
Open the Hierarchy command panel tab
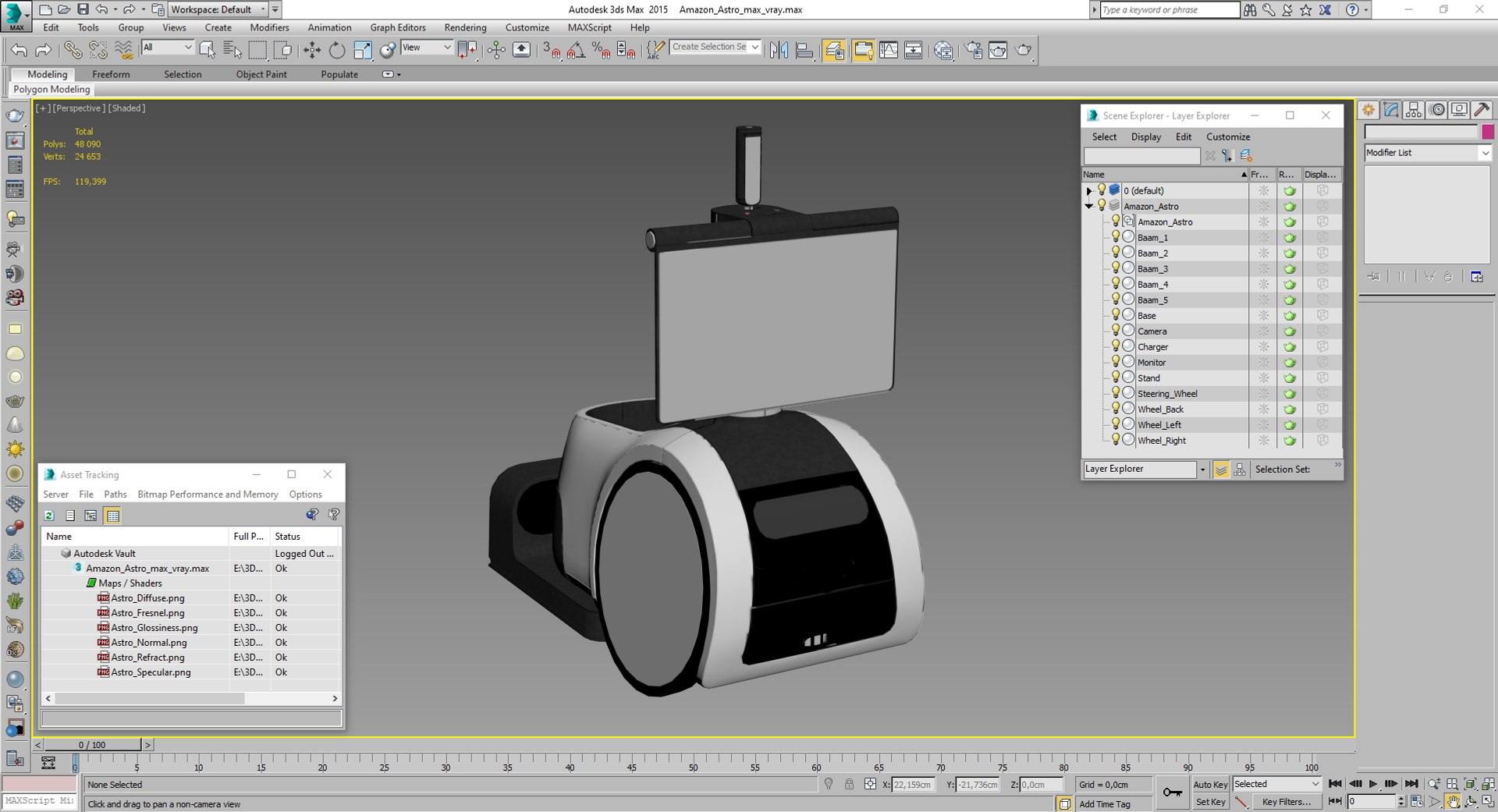point(1414,110)
